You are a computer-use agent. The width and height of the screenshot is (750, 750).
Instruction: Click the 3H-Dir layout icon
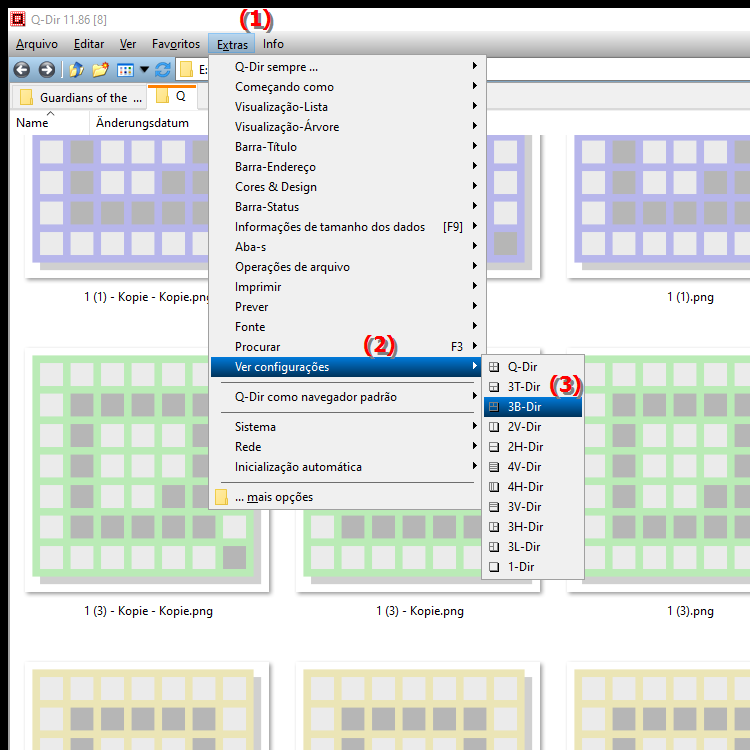(x=494, y=527)
